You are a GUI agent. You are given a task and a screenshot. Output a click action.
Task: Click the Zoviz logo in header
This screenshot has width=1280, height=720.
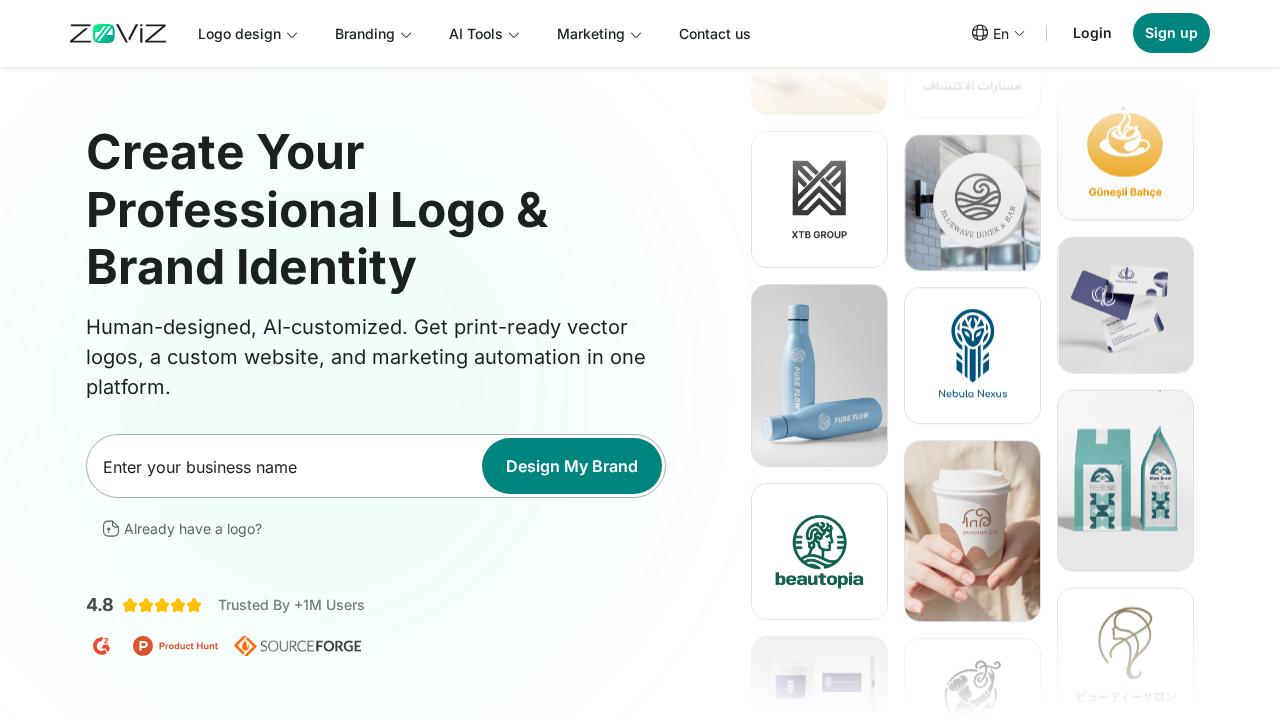pos(118,34)
